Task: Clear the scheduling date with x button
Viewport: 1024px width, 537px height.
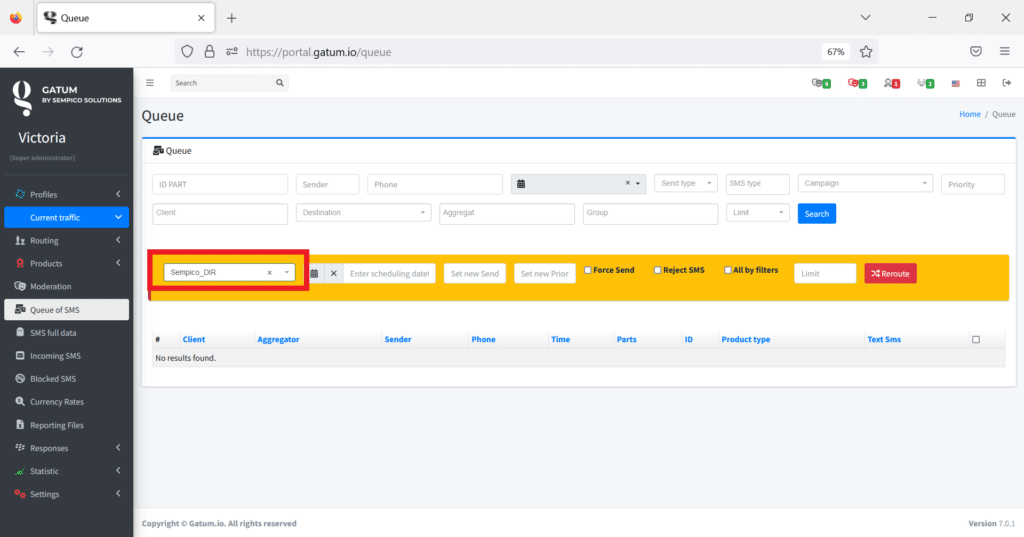Action: click(334, 274)
